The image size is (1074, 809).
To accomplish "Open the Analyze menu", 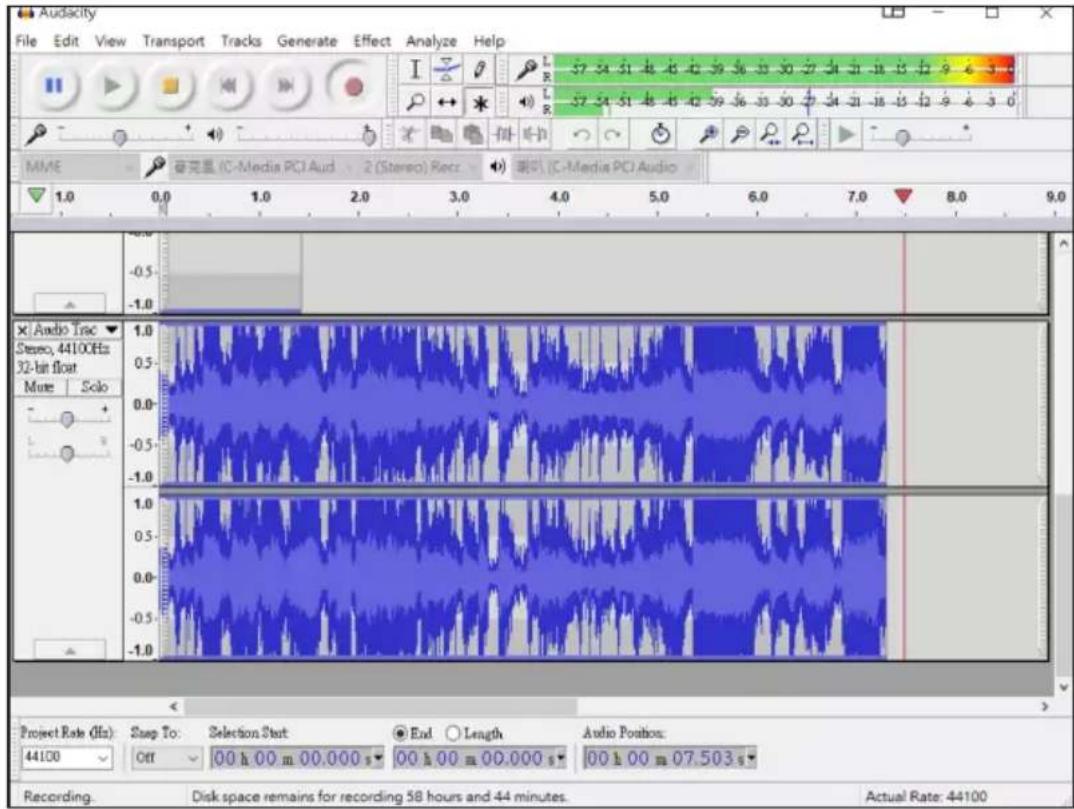I will tap(431, 41).
